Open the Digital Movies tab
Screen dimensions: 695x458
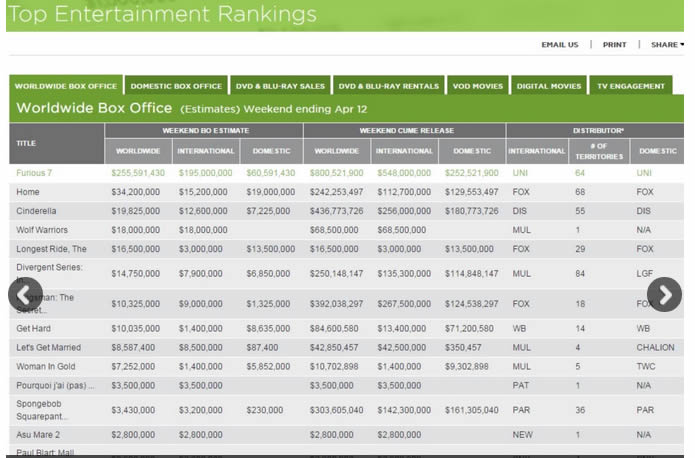(x=549, y=86)
